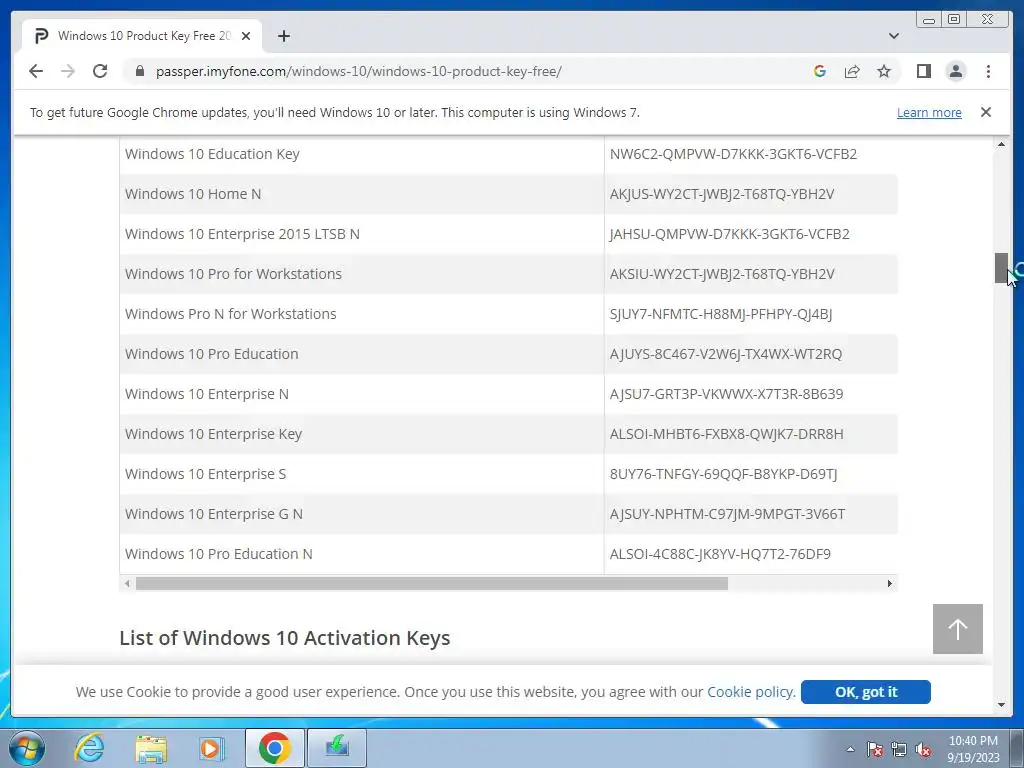Select the Windows 10 Home N label
Image resolution: width=1024 pixels, height=768 pixels.
click(x=193, y=194)
